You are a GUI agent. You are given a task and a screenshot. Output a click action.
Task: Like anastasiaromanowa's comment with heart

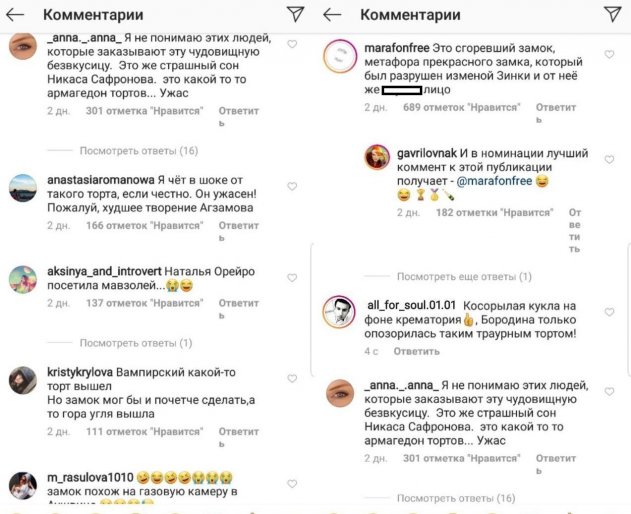coord(292,186)
